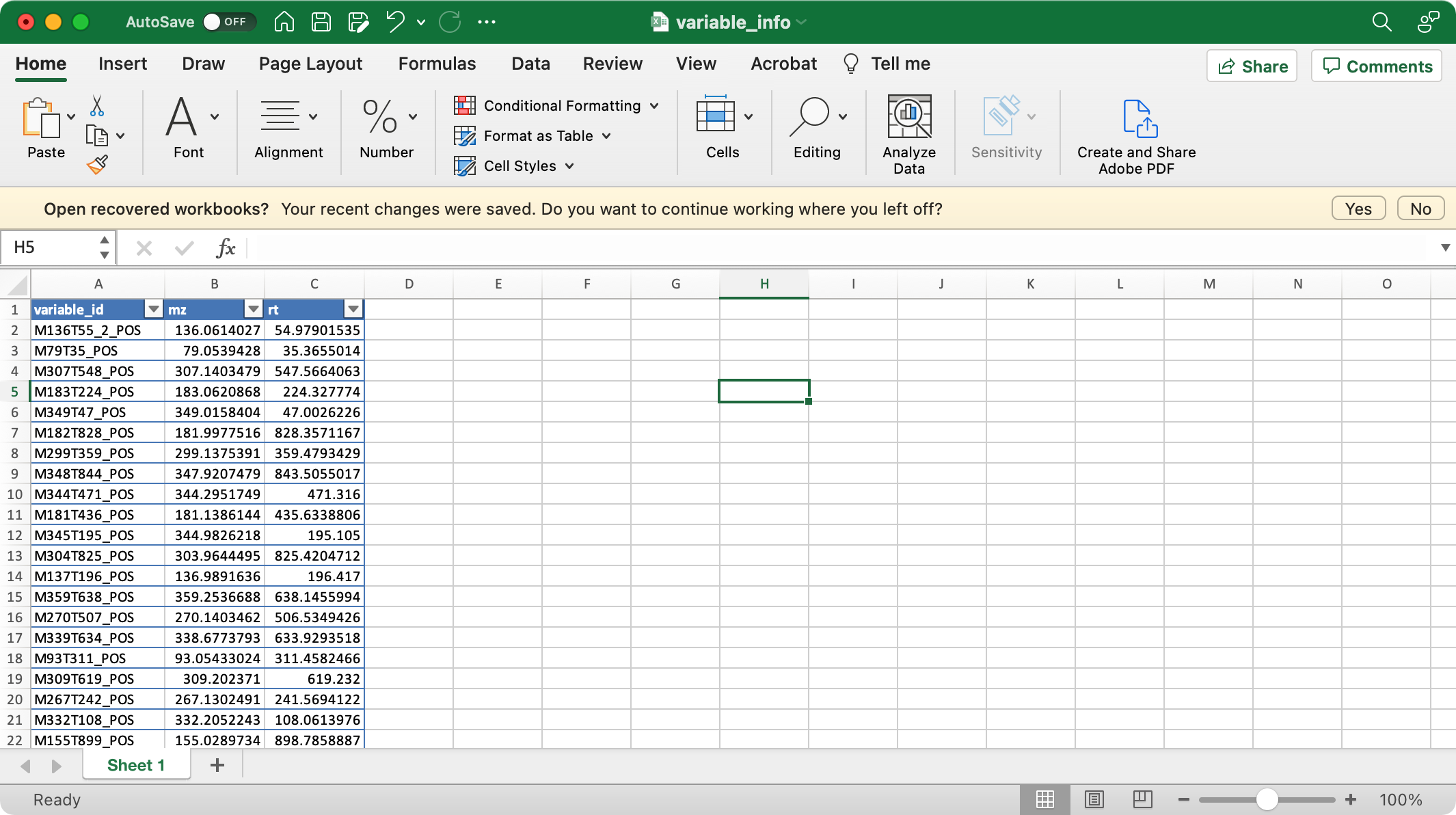
Task: Open Conditional Formatting options
Action: click(x=555, y=105)
